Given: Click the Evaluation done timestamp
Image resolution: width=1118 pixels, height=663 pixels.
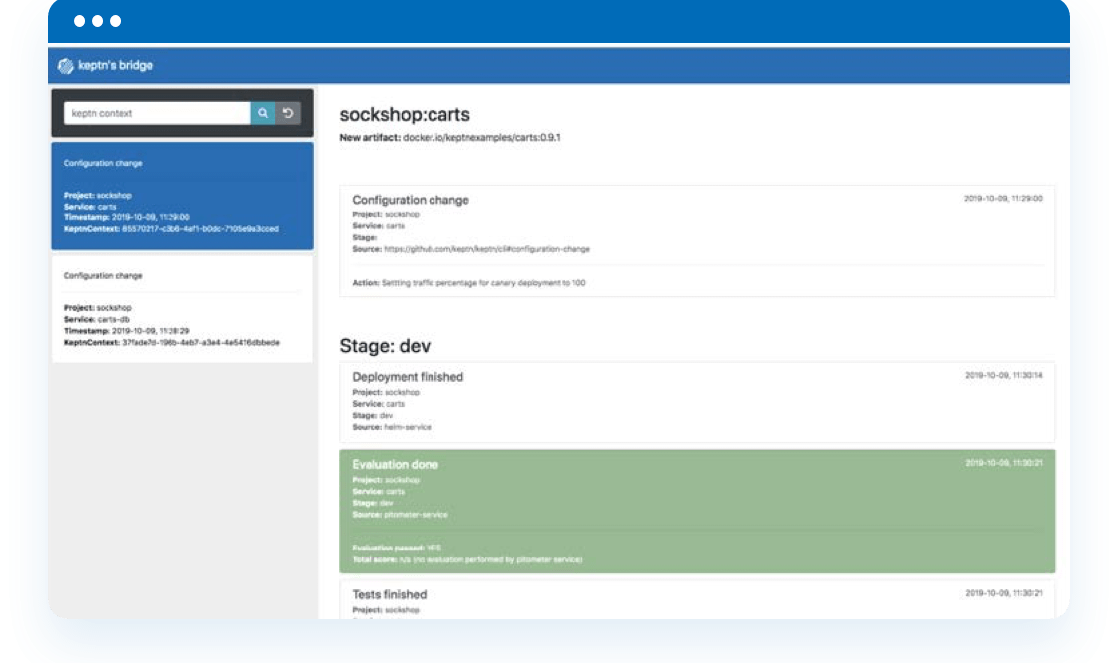Looking at the screenshot, I should [1003, 463].
